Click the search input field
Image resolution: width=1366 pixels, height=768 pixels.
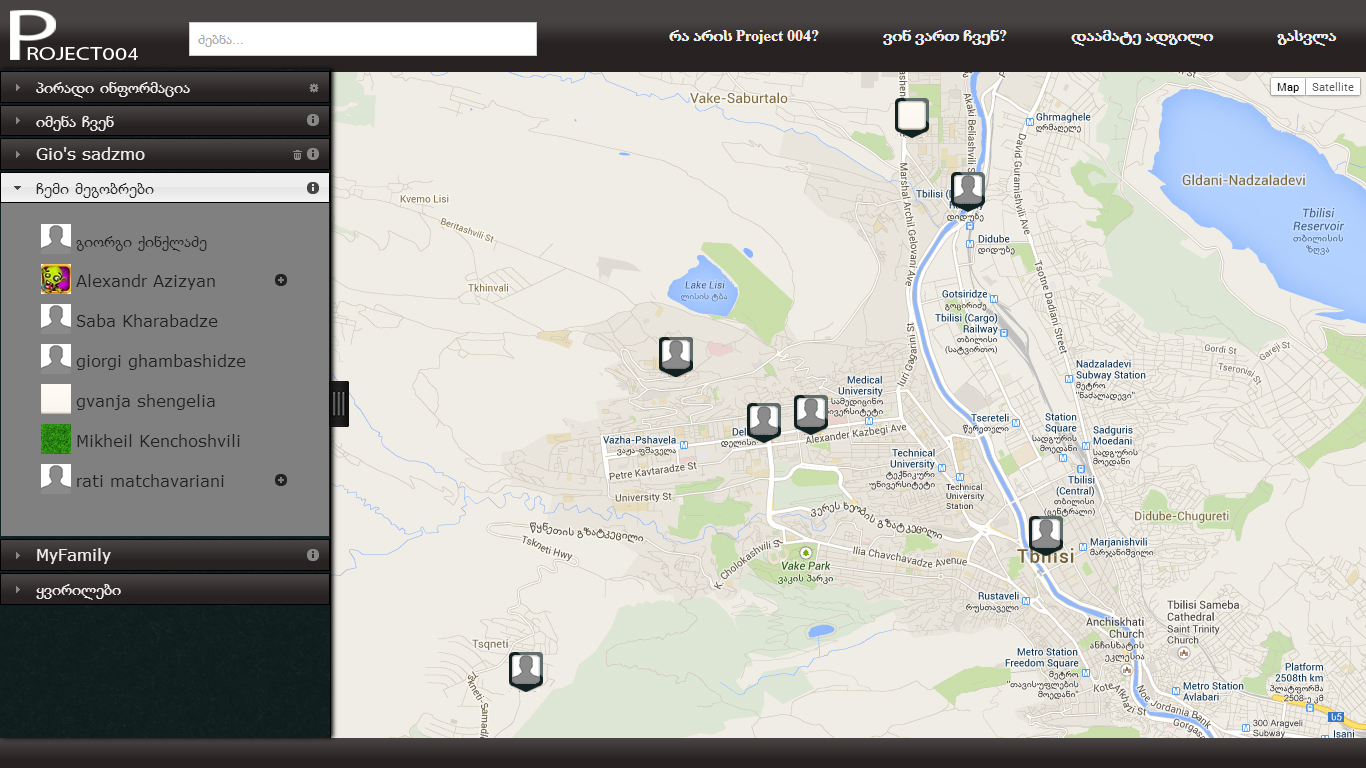click(x=363, y=39)
